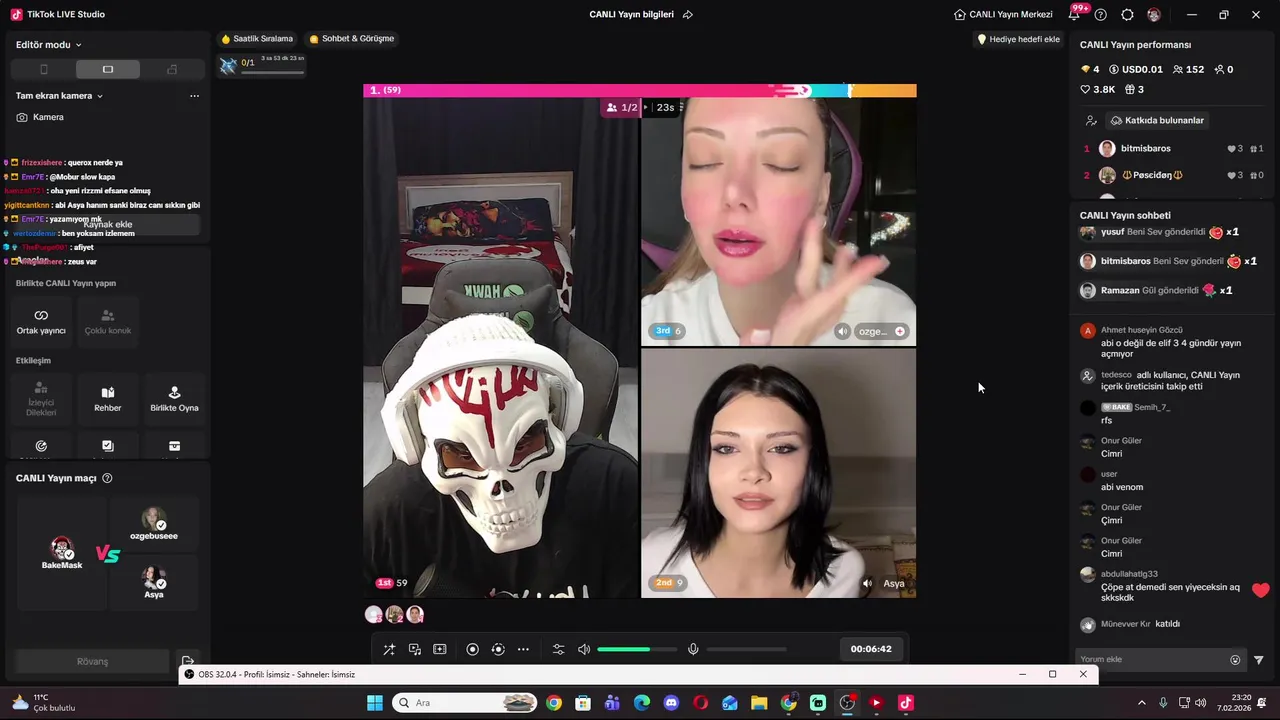
Task: Toggle the microphone in the bottom toolbar
Action: click(x=693, y=649)
